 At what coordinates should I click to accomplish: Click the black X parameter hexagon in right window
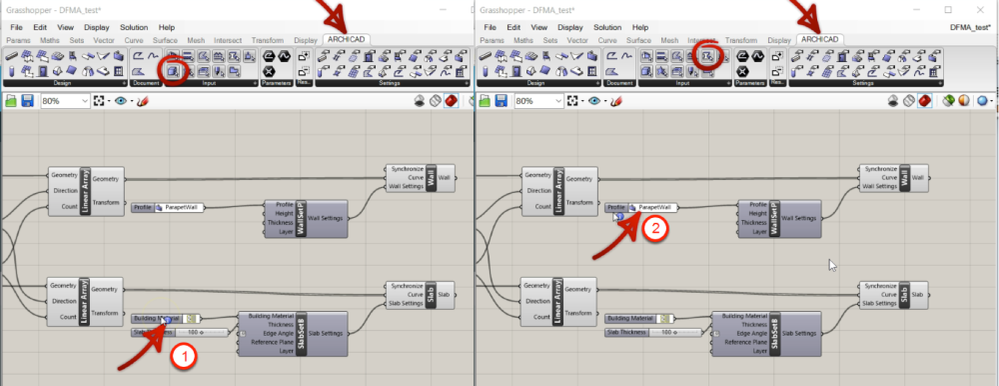pos(742,71)
